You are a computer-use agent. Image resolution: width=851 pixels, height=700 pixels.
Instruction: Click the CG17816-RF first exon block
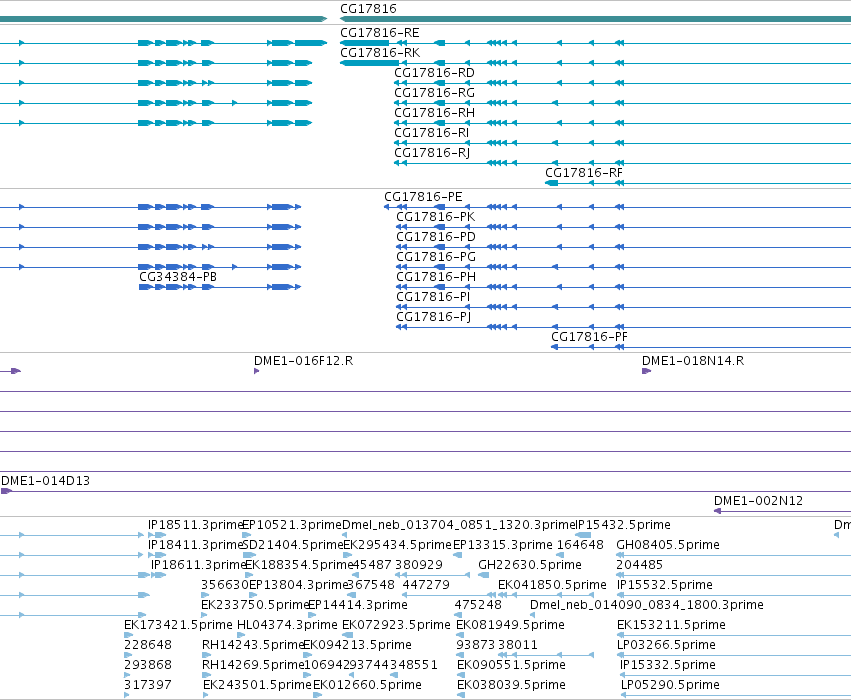(x=551, y=183)
